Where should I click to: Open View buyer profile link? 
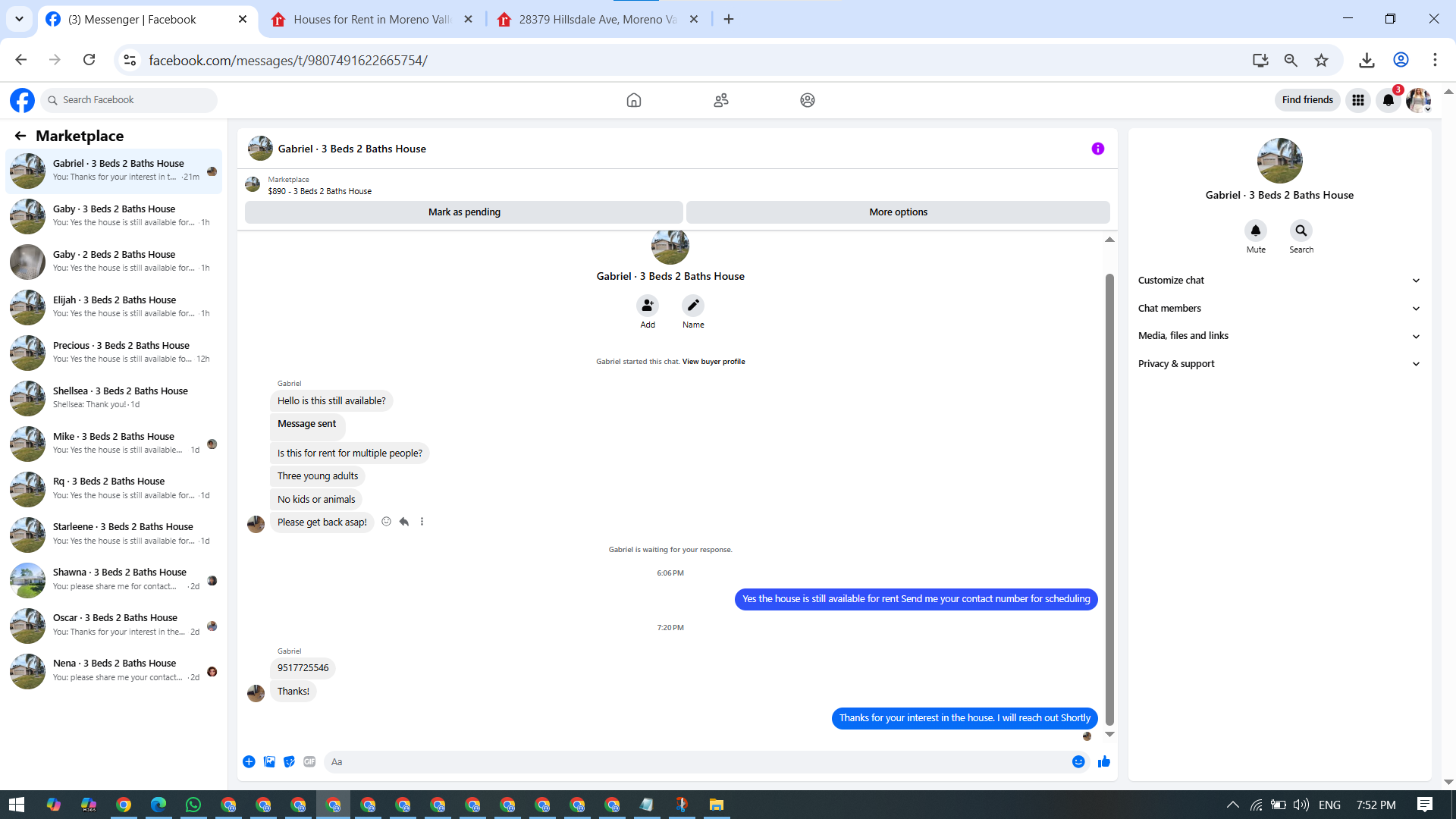pos(713,362)
